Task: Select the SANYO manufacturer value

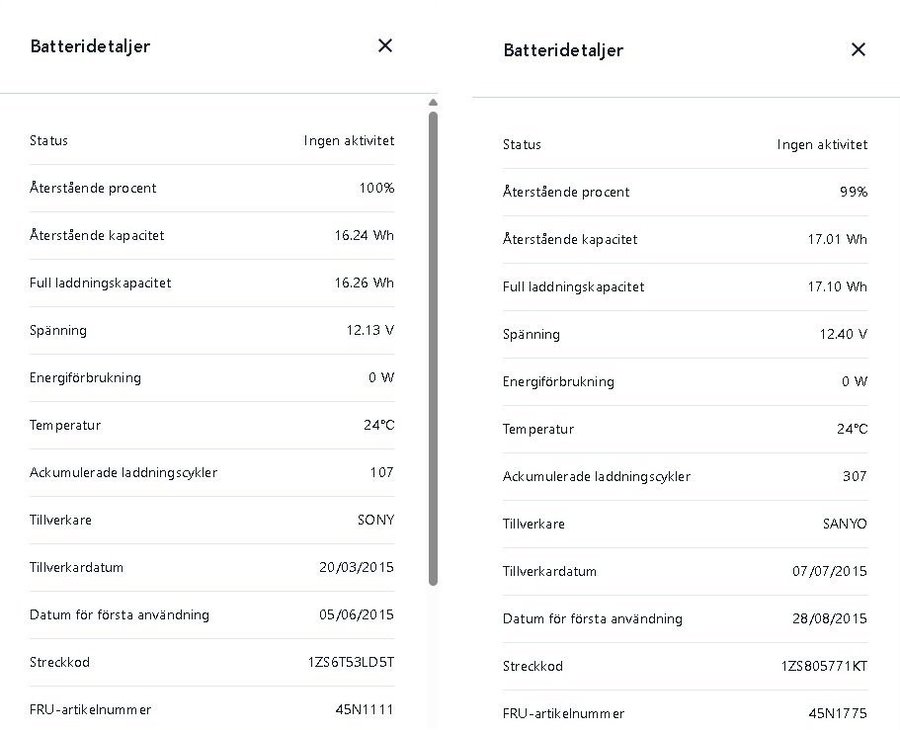Action: coord(844,524)
